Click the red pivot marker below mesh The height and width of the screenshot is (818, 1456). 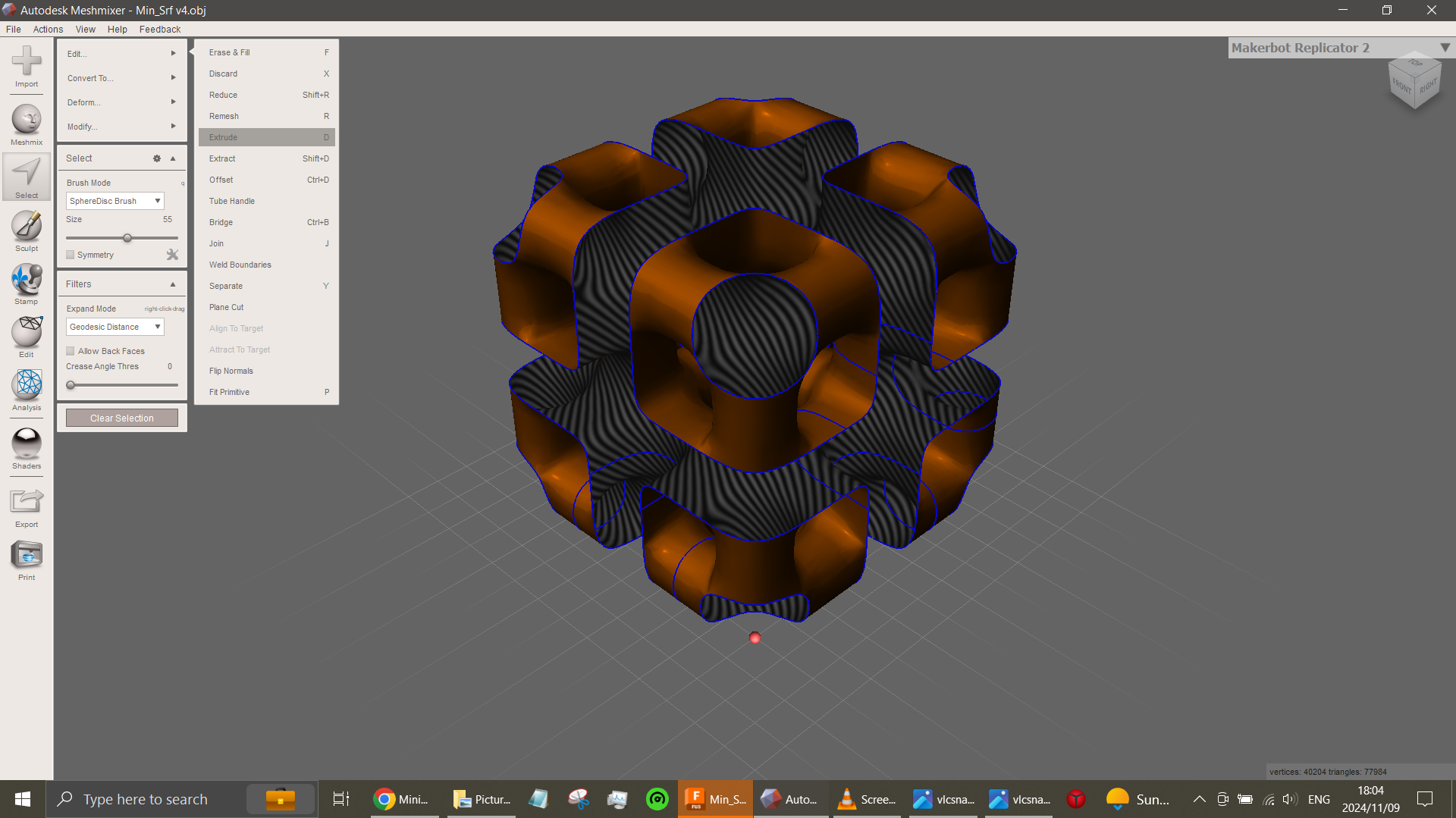coord(755,638)
